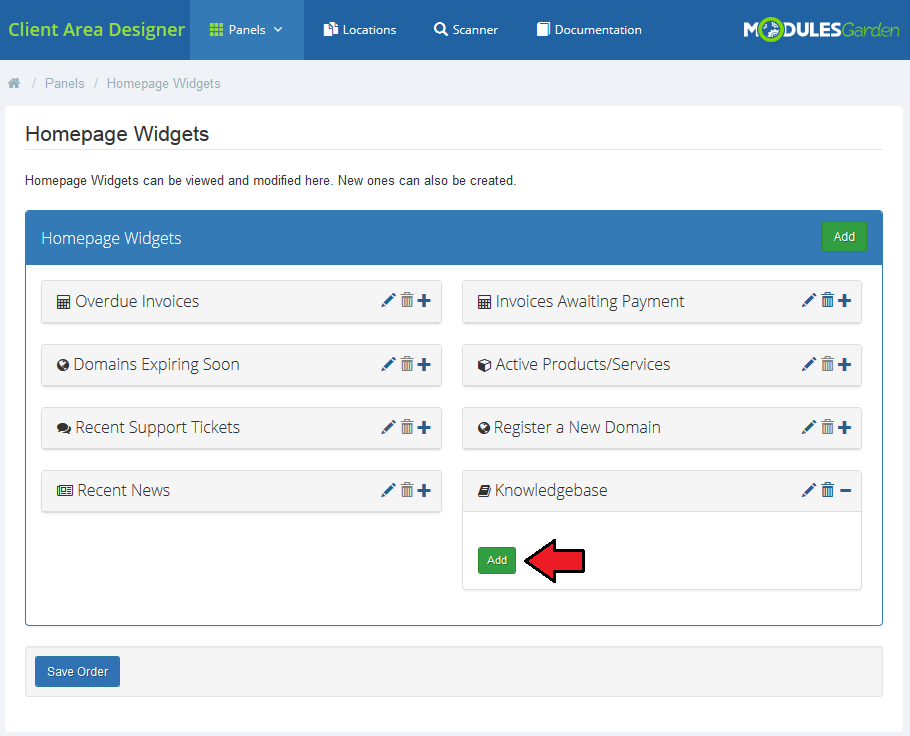Edit the Domains Expiring Soon widget
910x736 pixels.
(x=388, y=364)
